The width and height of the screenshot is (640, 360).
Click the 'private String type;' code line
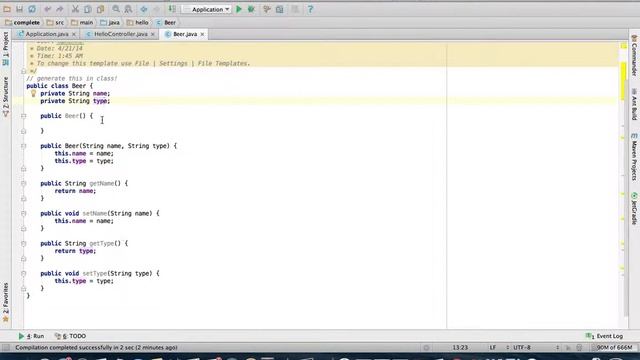75,101
